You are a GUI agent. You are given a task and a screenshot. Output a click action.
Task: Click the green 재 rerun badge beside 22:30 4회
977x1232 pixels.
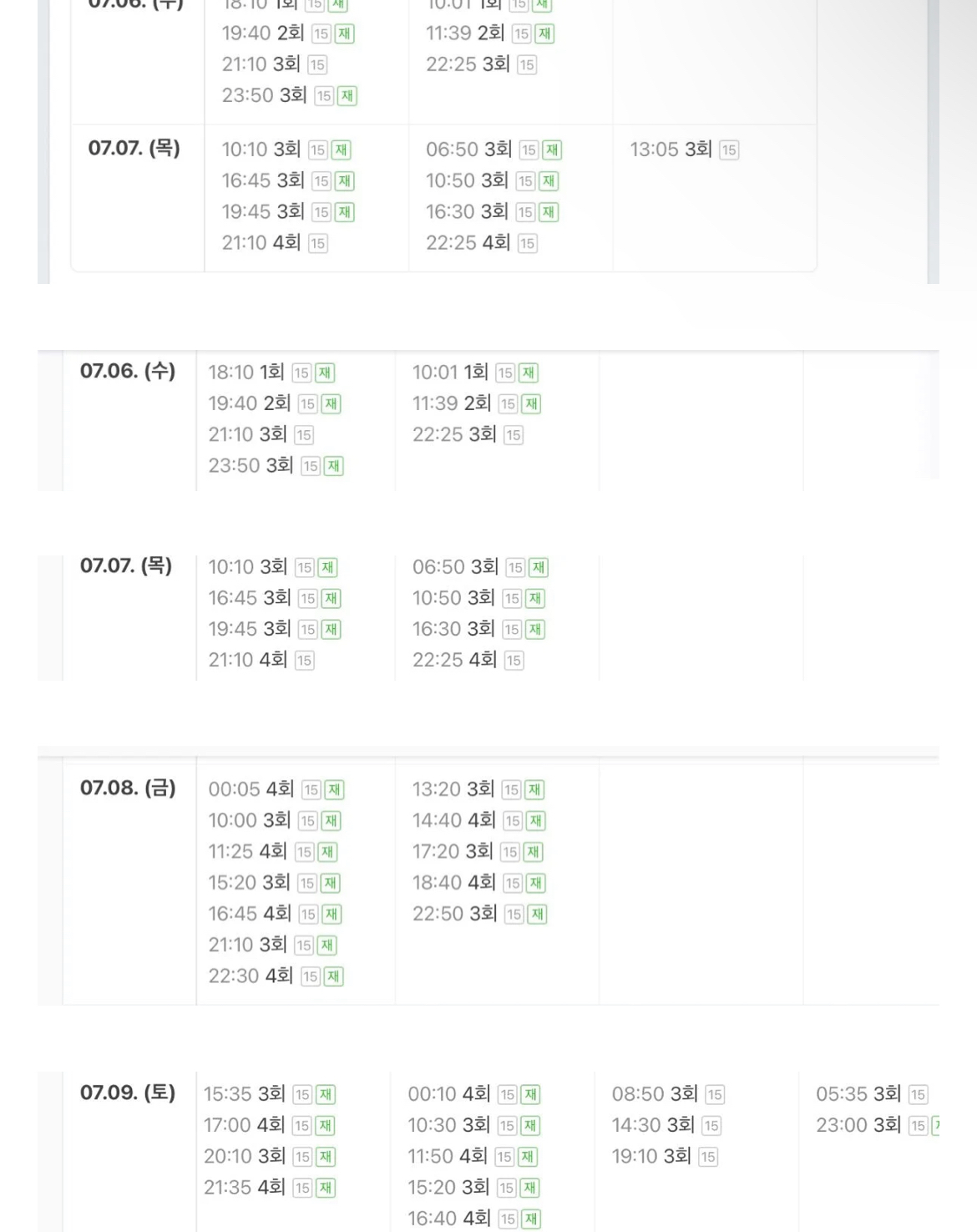[x=334, y=976]
